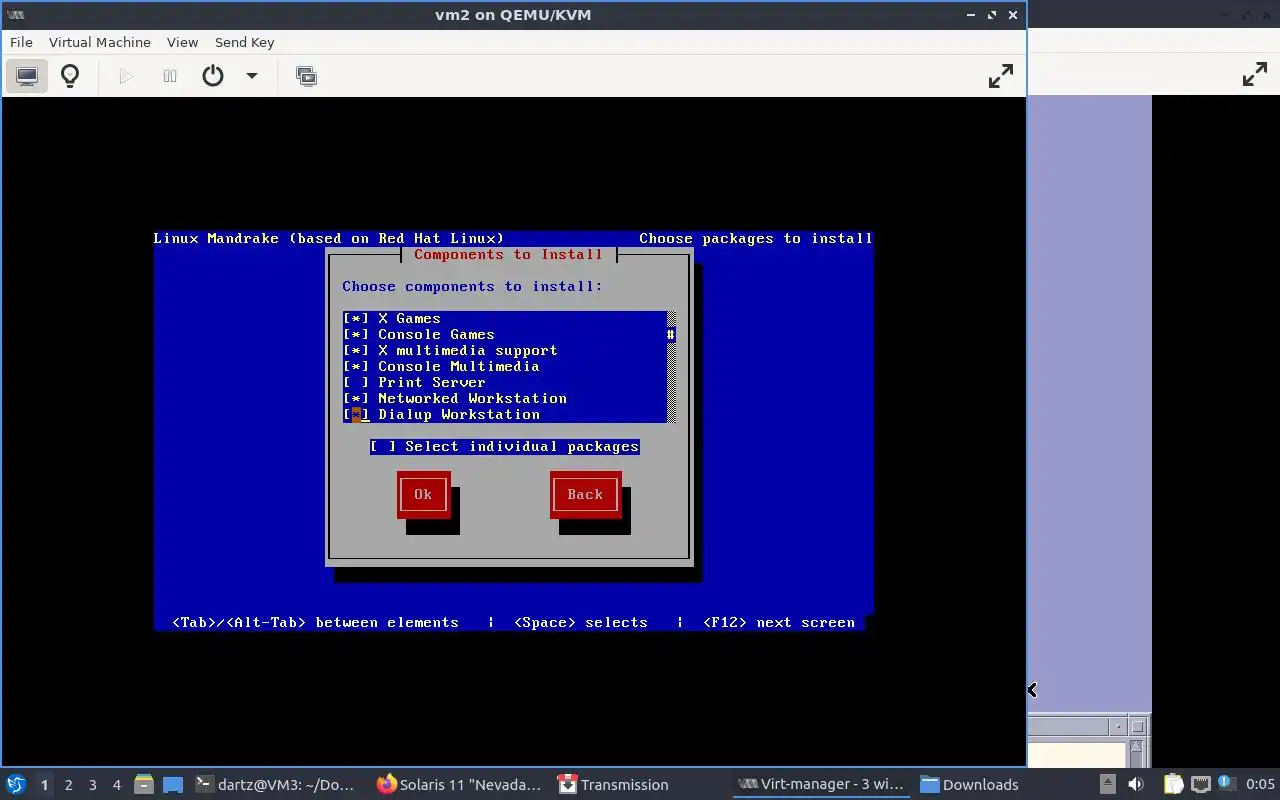The height and width of the screenshot is (800, 1280).
Task: Toggle the X Games component
Action: point(505,318)
